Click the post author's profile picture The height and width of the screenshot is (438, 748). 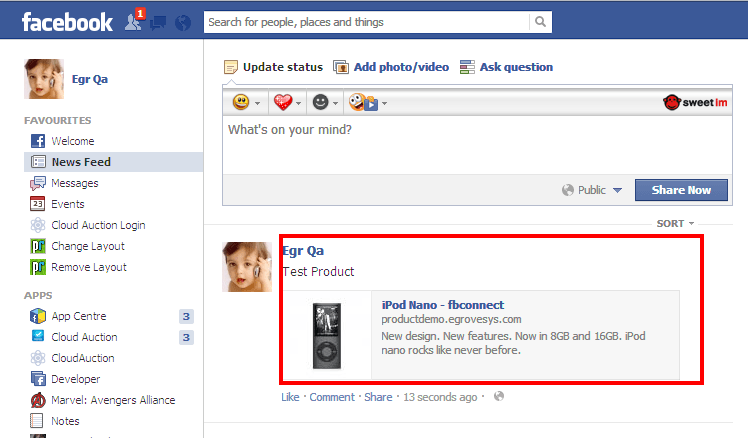coord(247,267)
